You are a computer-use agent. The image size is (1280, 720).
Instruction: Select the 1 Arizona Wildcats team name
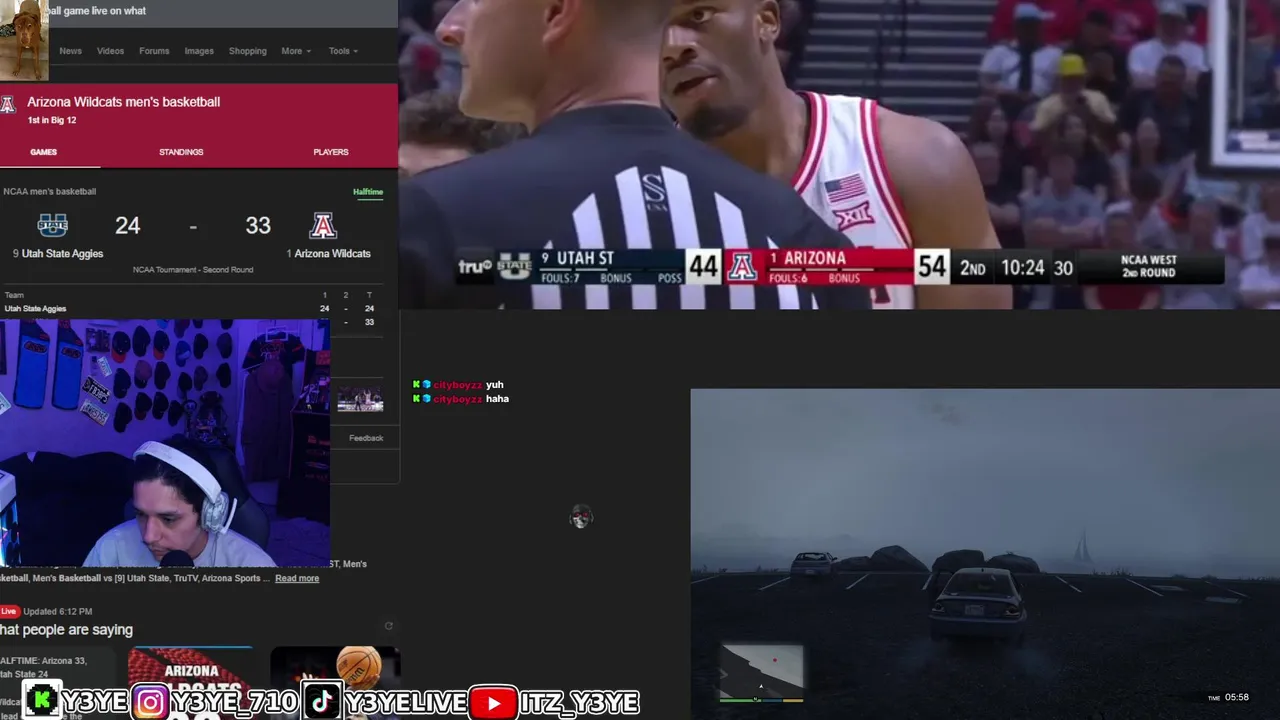(x=328, y=254)
